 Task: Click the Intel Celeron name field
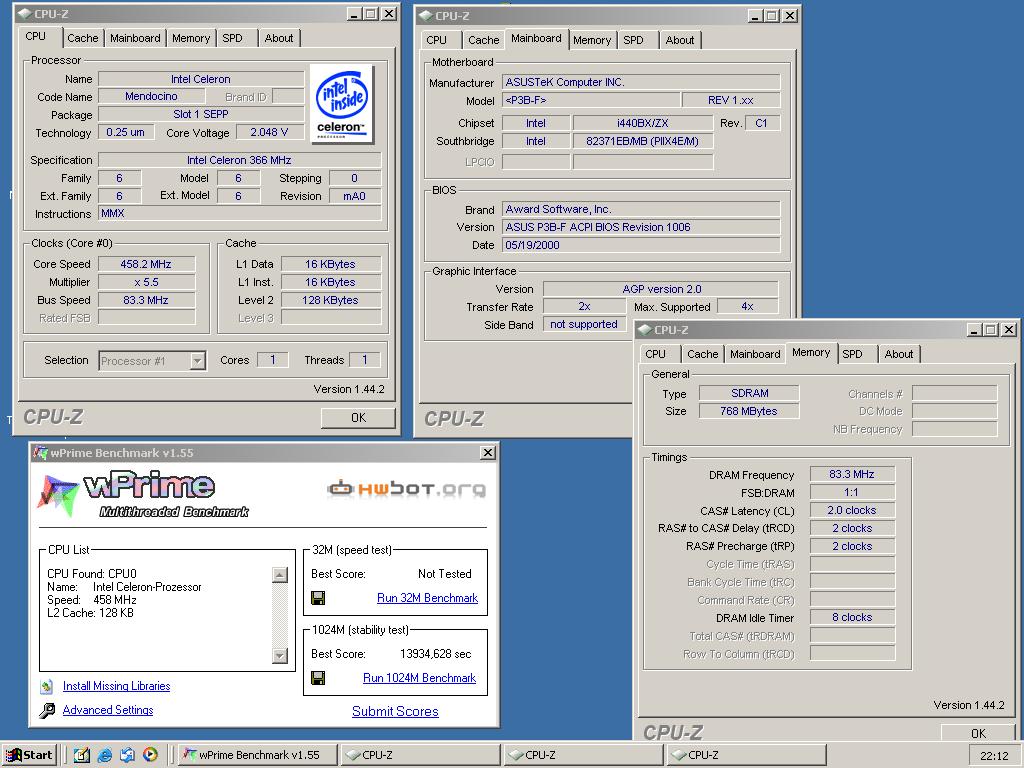tap(200, 79)
